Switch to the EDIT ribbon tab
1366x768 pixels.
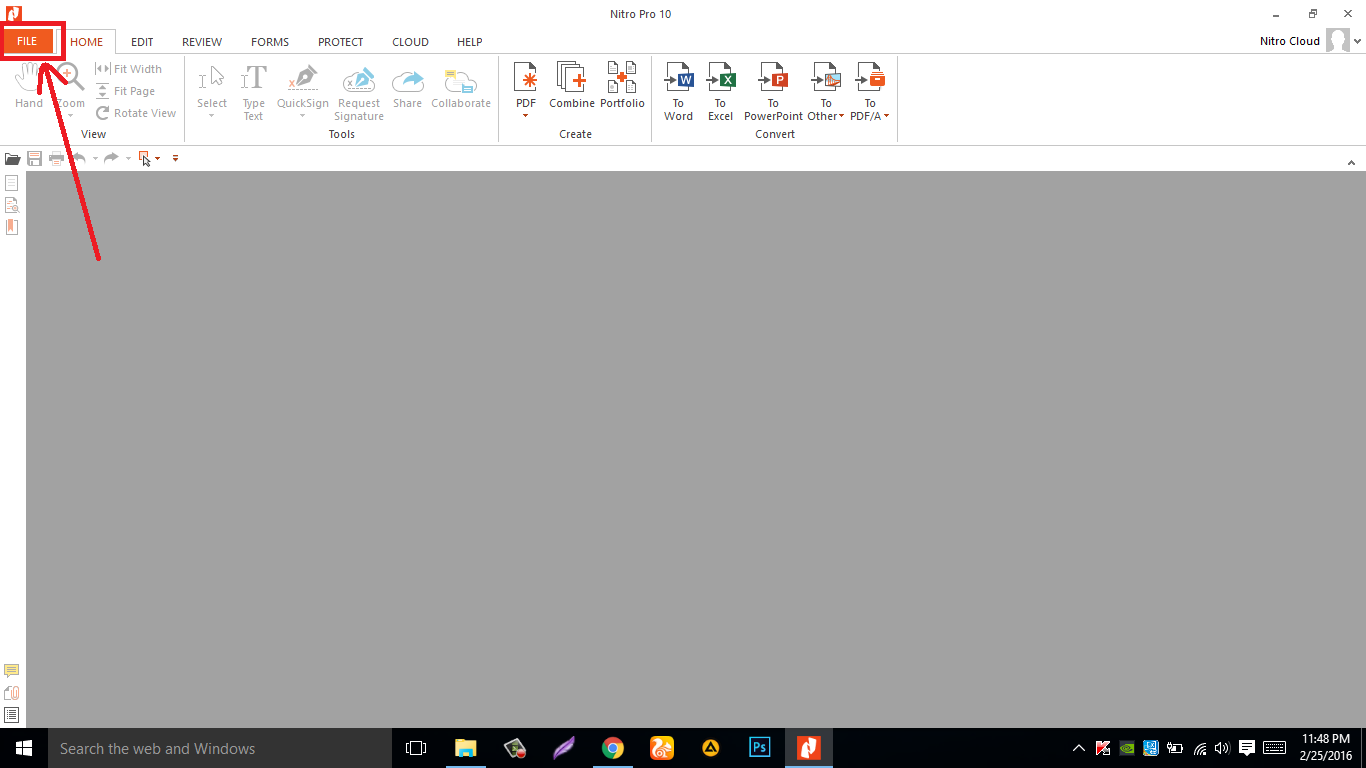pos(142,42)
